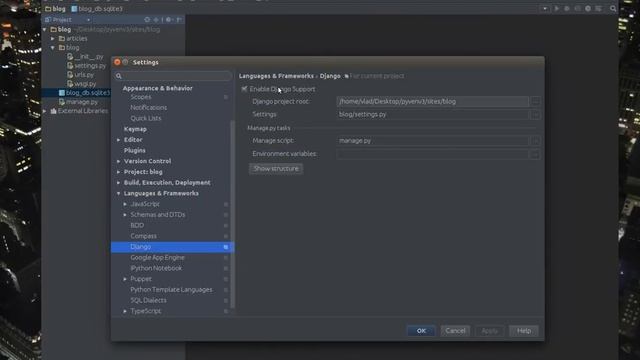Click the Apply button

click(489, 331)
